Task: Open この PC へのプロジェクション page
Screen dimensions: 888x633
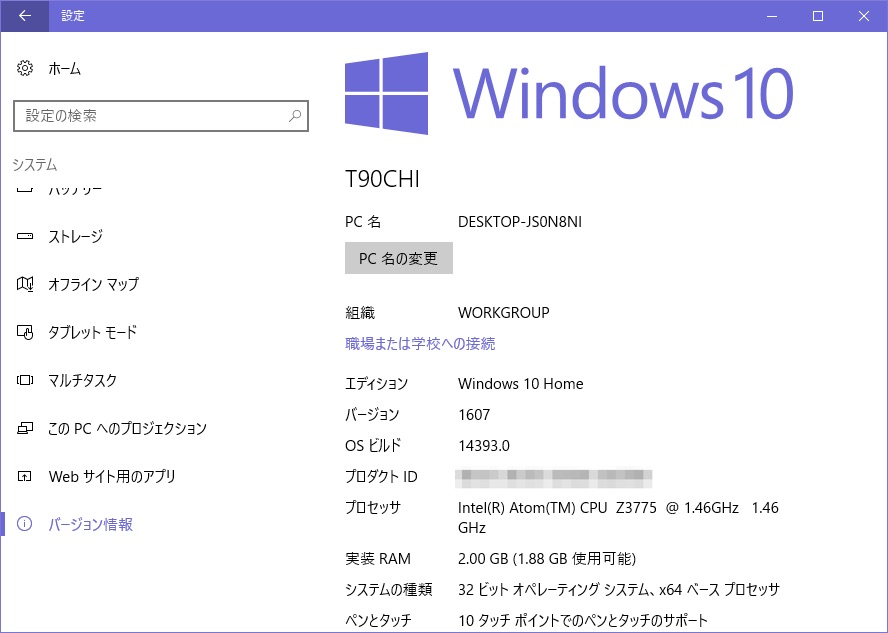Action: 127,428
